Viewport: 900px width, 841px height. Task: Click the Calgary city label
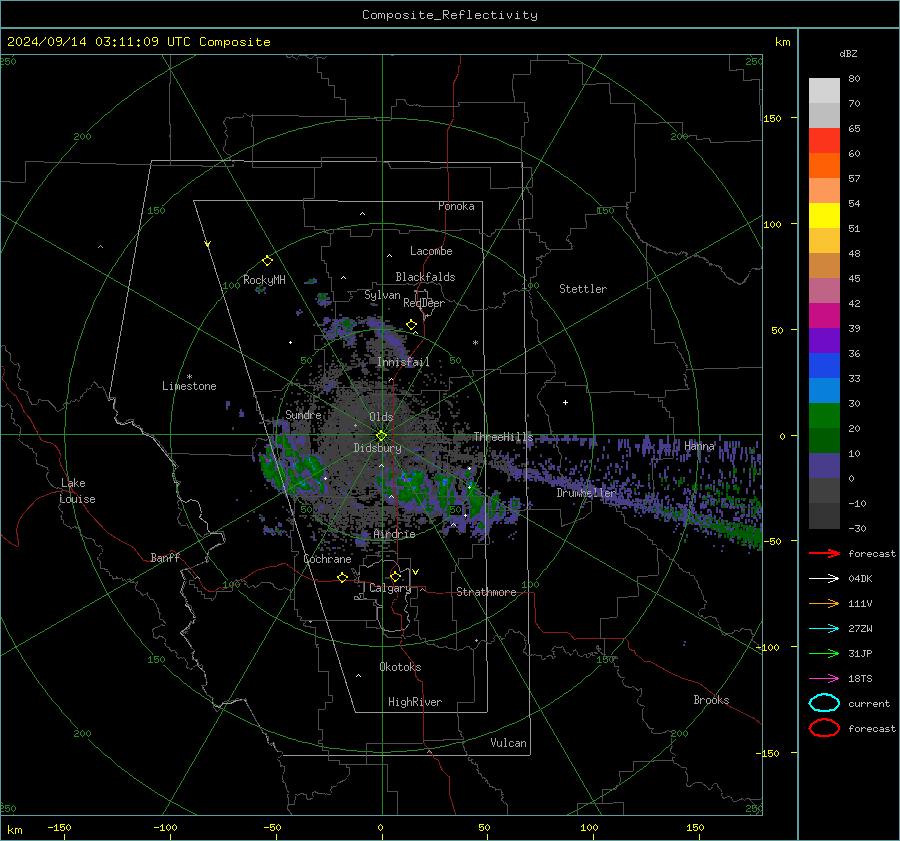click(390, 588)
